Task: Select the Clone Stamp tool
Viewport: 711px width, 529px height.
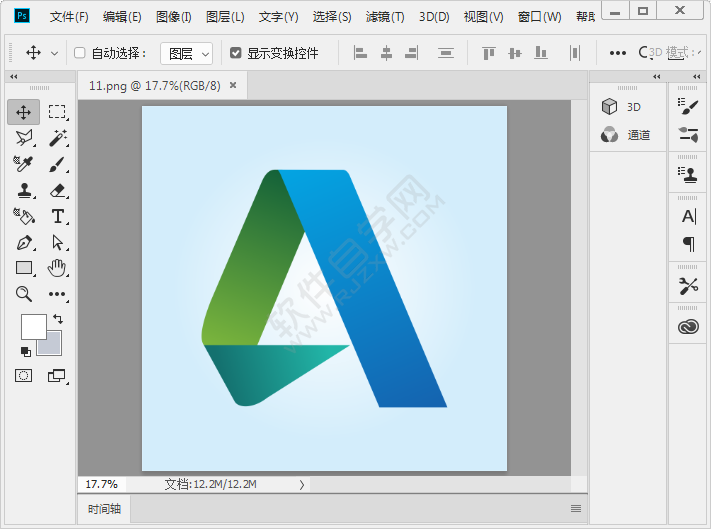Action: point(24,190)
